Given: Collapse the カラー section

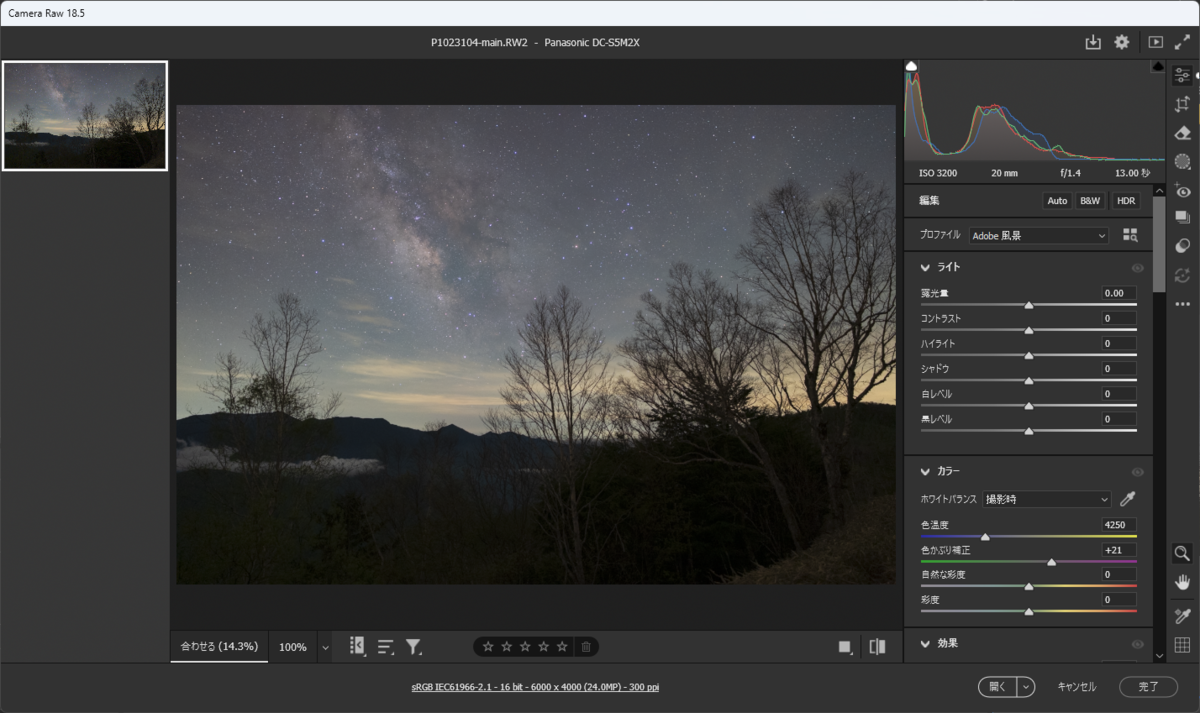Looking at the screenshot, I should pos(926,471).
